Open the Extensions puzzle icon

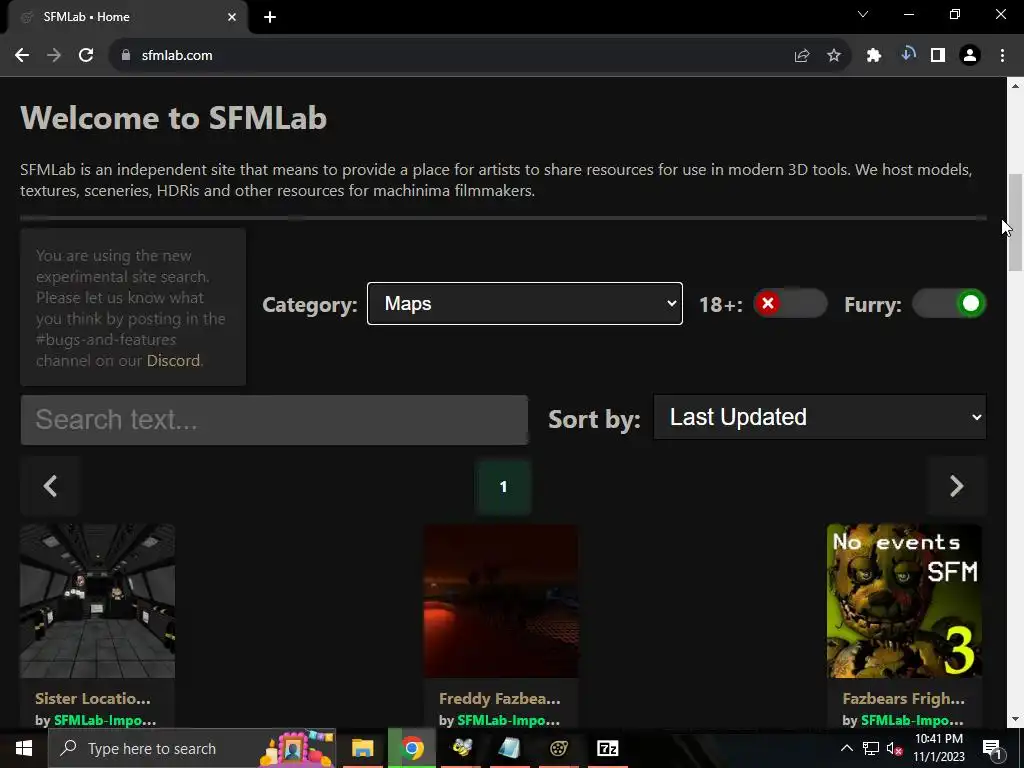click(874, 56)
